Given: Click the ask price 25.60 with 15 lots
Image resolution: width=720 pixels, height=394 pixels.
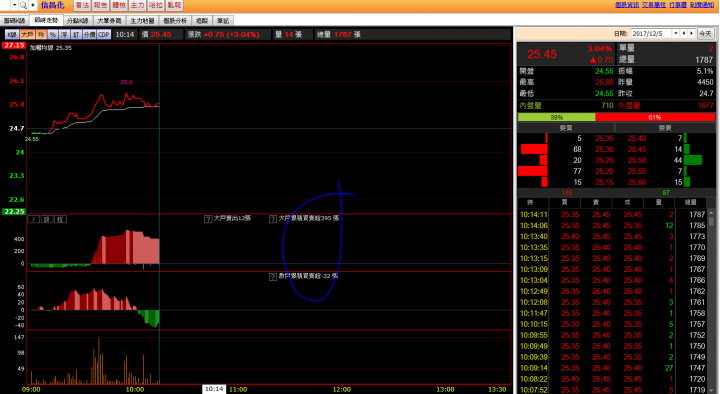Looking at the screenshot, I should 637,182.
